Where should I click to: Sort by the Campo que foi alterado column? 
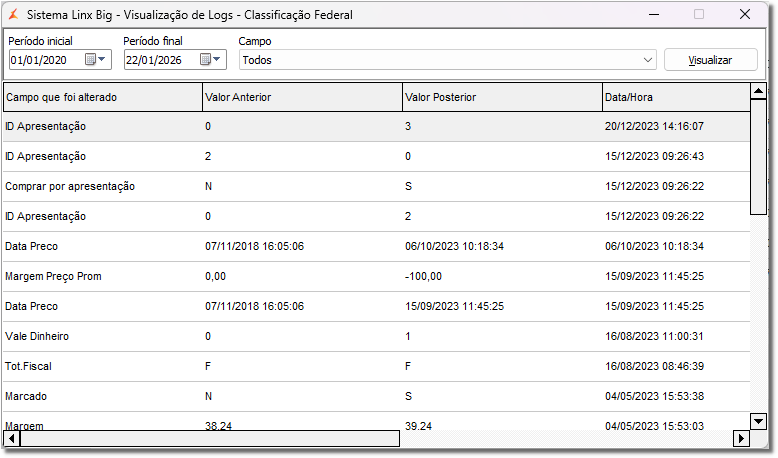(100, 97)
